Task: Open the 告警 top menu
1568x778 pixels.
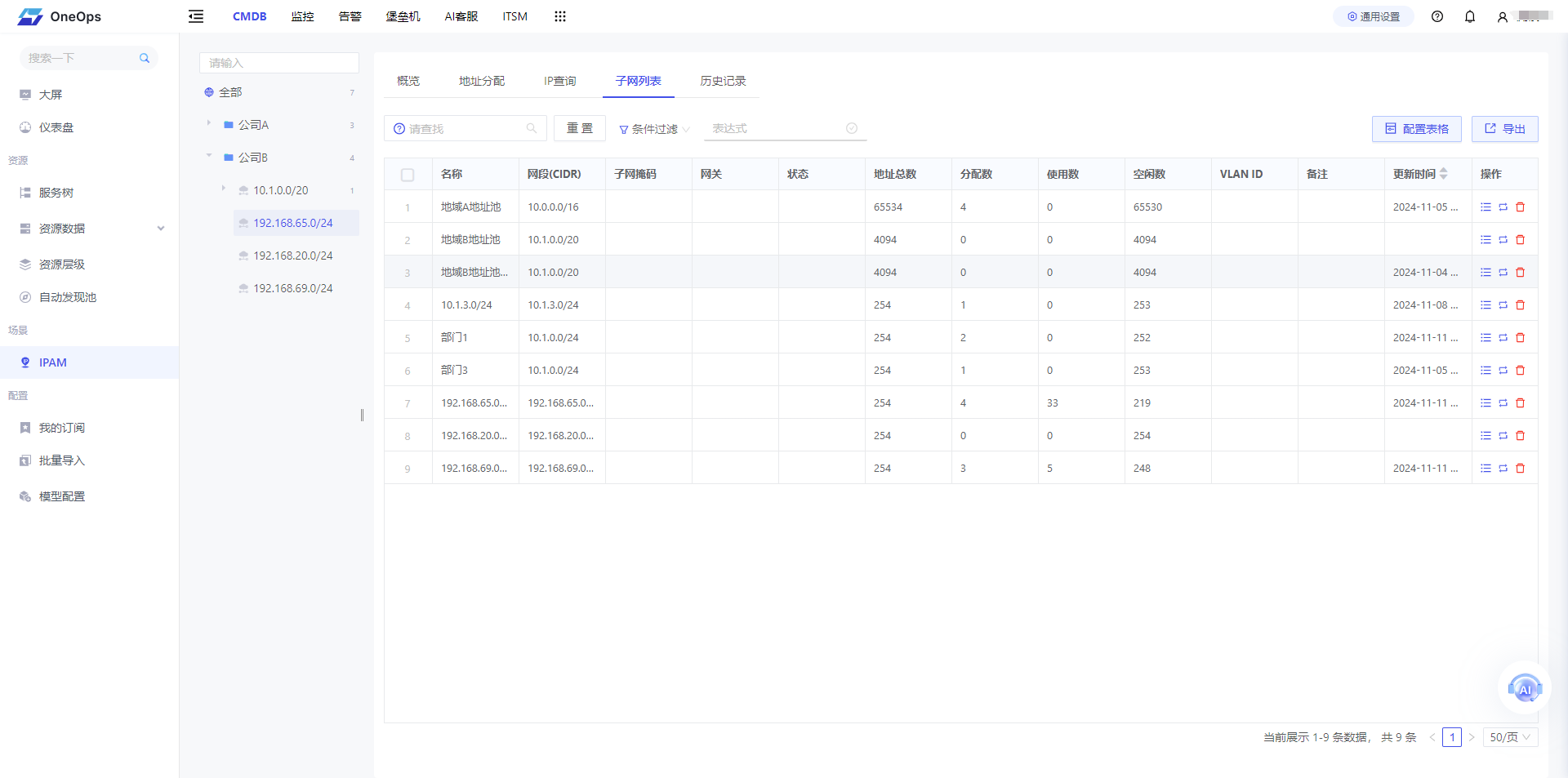Action: point(350,16)
